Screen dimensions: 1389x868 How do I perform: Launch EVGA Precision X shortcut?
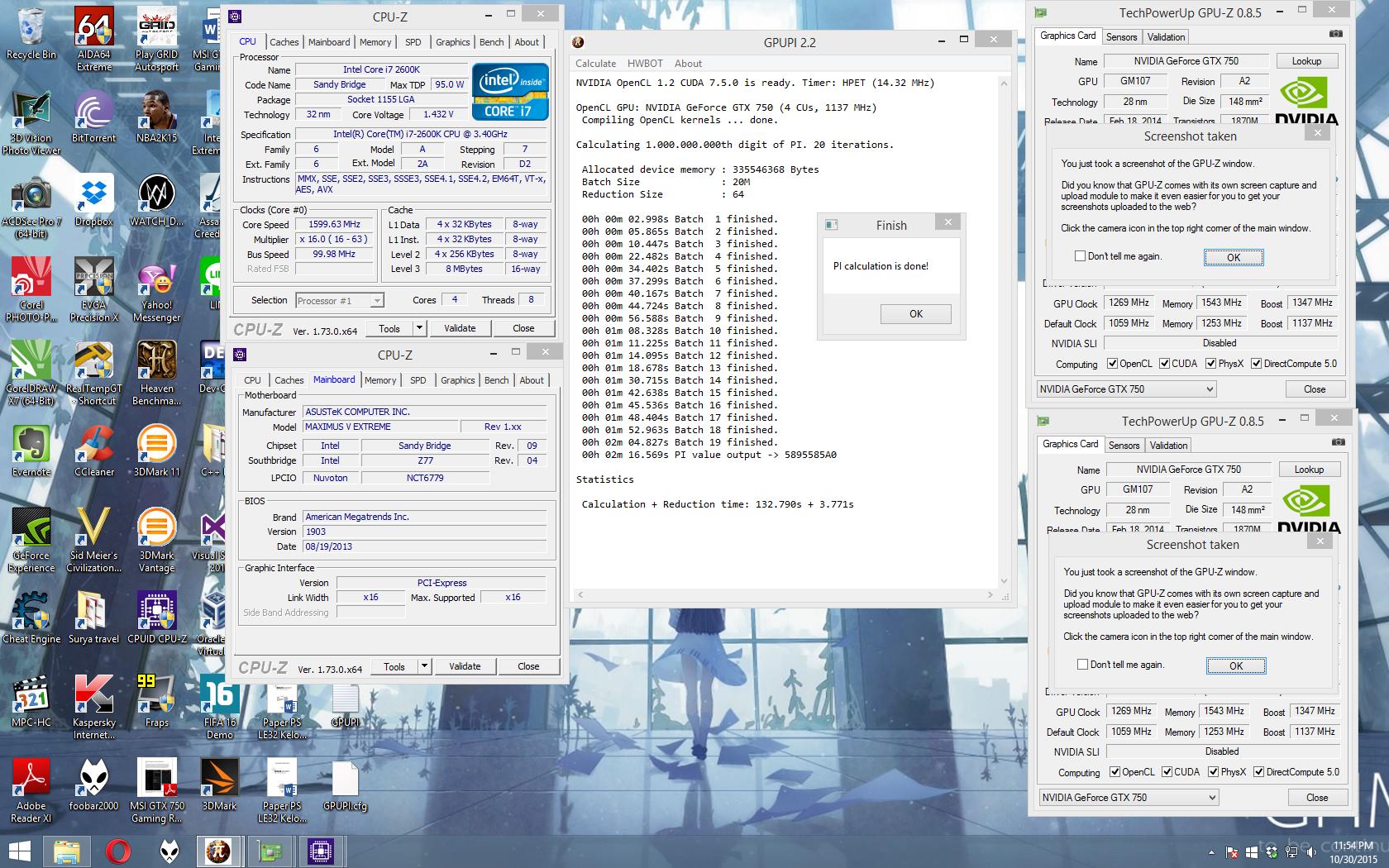(94, 289)
